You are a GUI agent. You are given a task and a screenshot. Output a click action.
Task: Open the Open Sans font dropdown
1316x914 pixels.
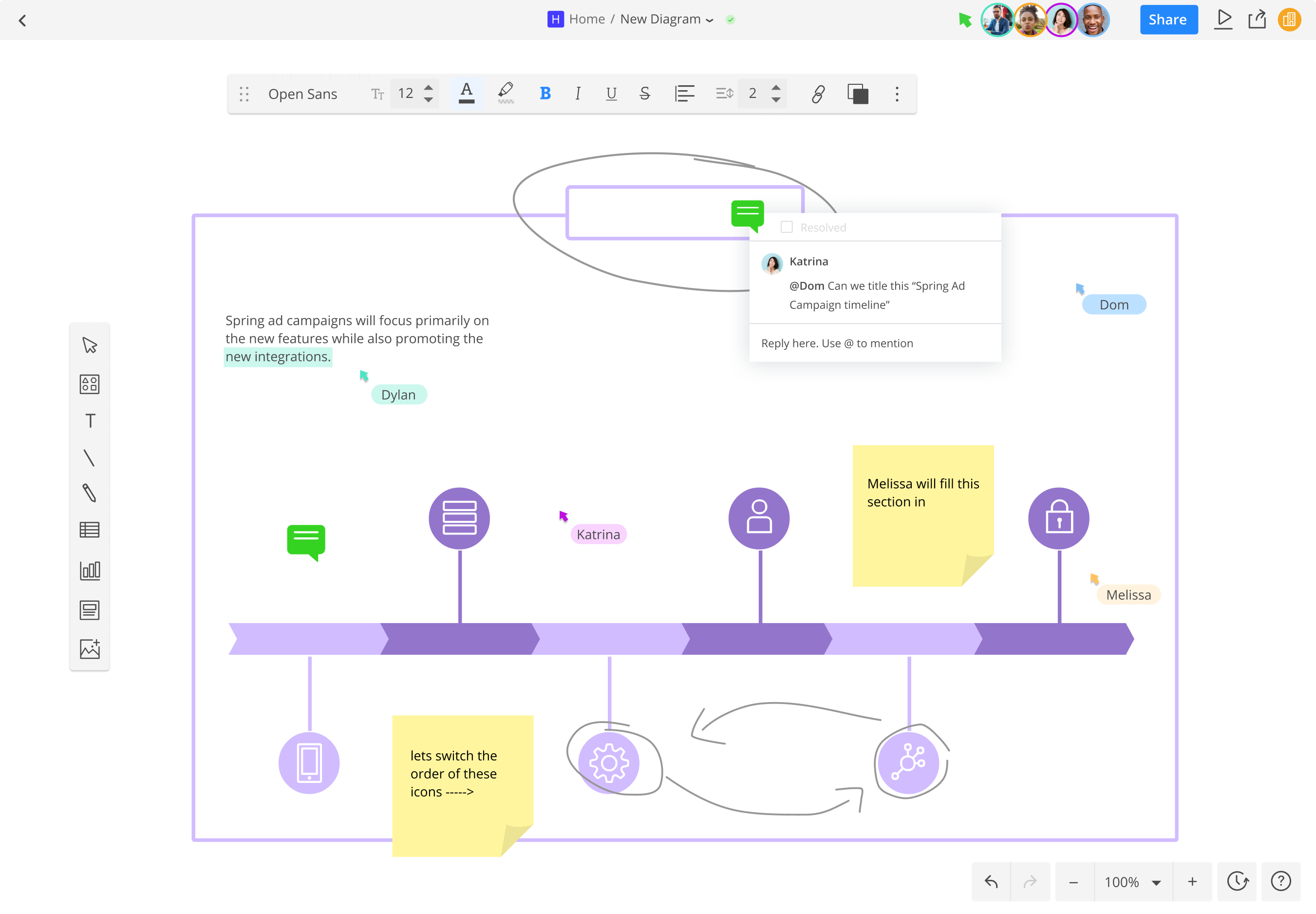click(x=303, y=94)
